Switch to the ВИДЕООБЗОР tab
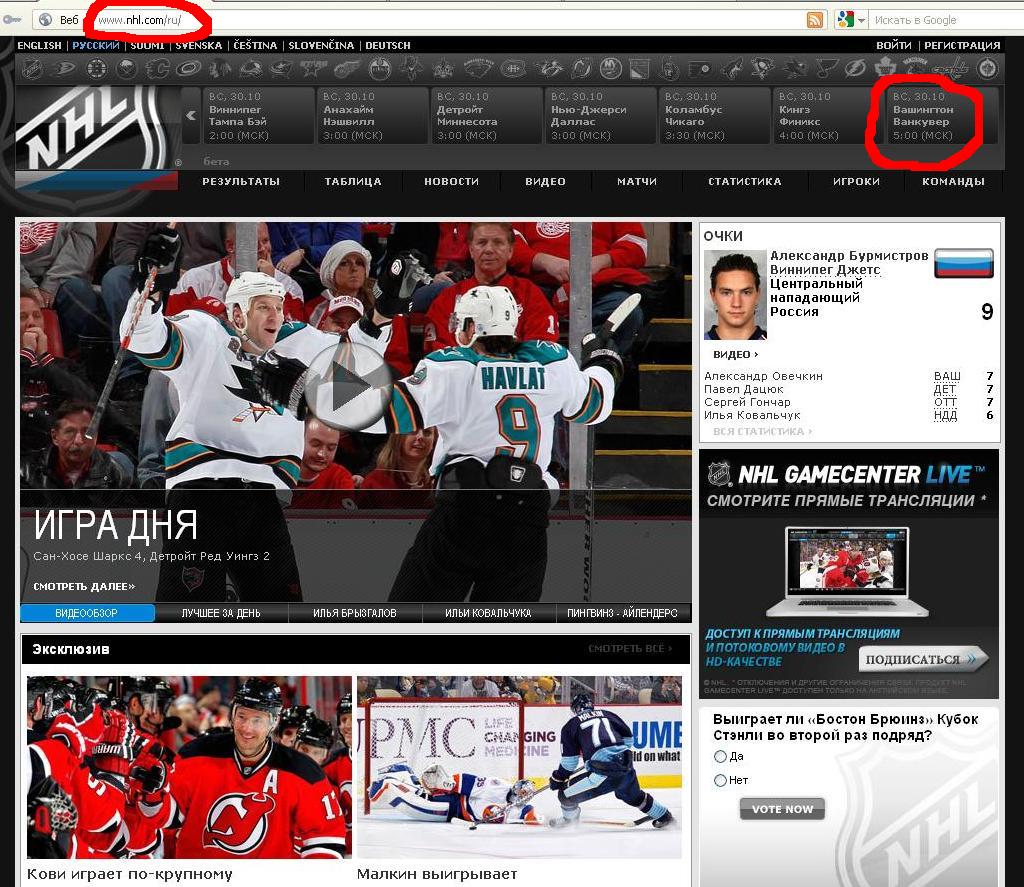 click(87, 613)
